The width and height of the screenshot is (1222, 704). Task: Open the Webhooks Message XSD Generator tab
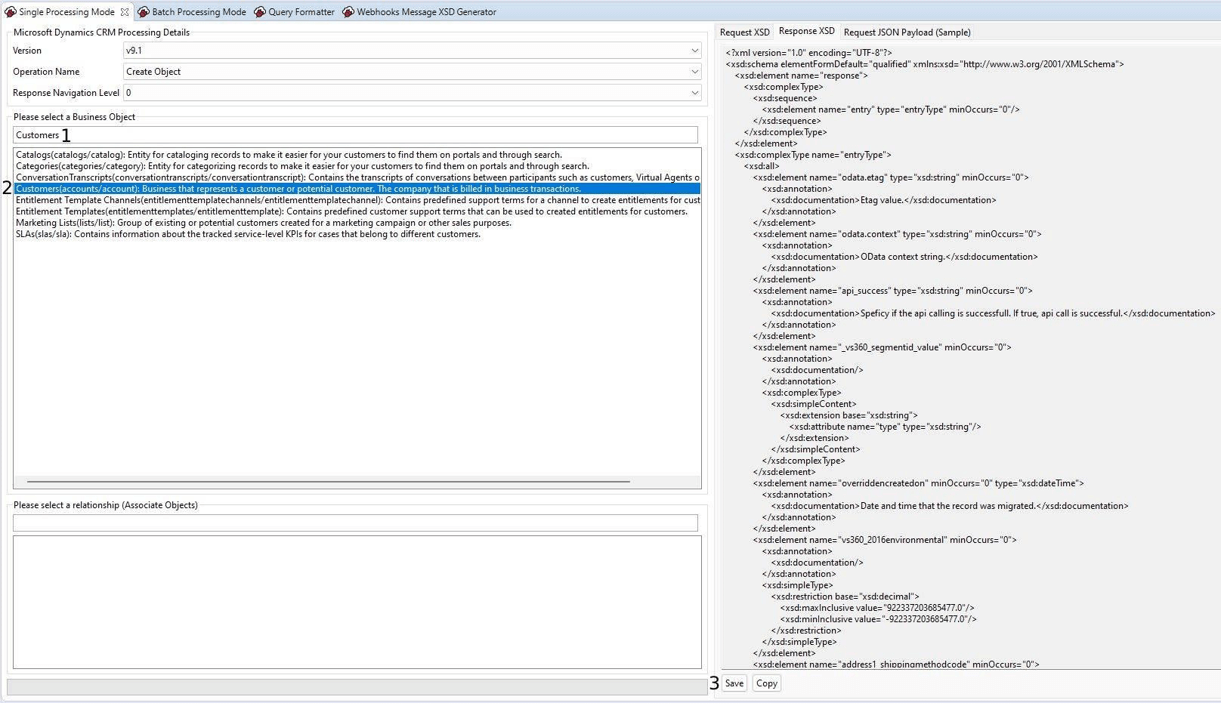pyautogui.click(x=419, y=12)
